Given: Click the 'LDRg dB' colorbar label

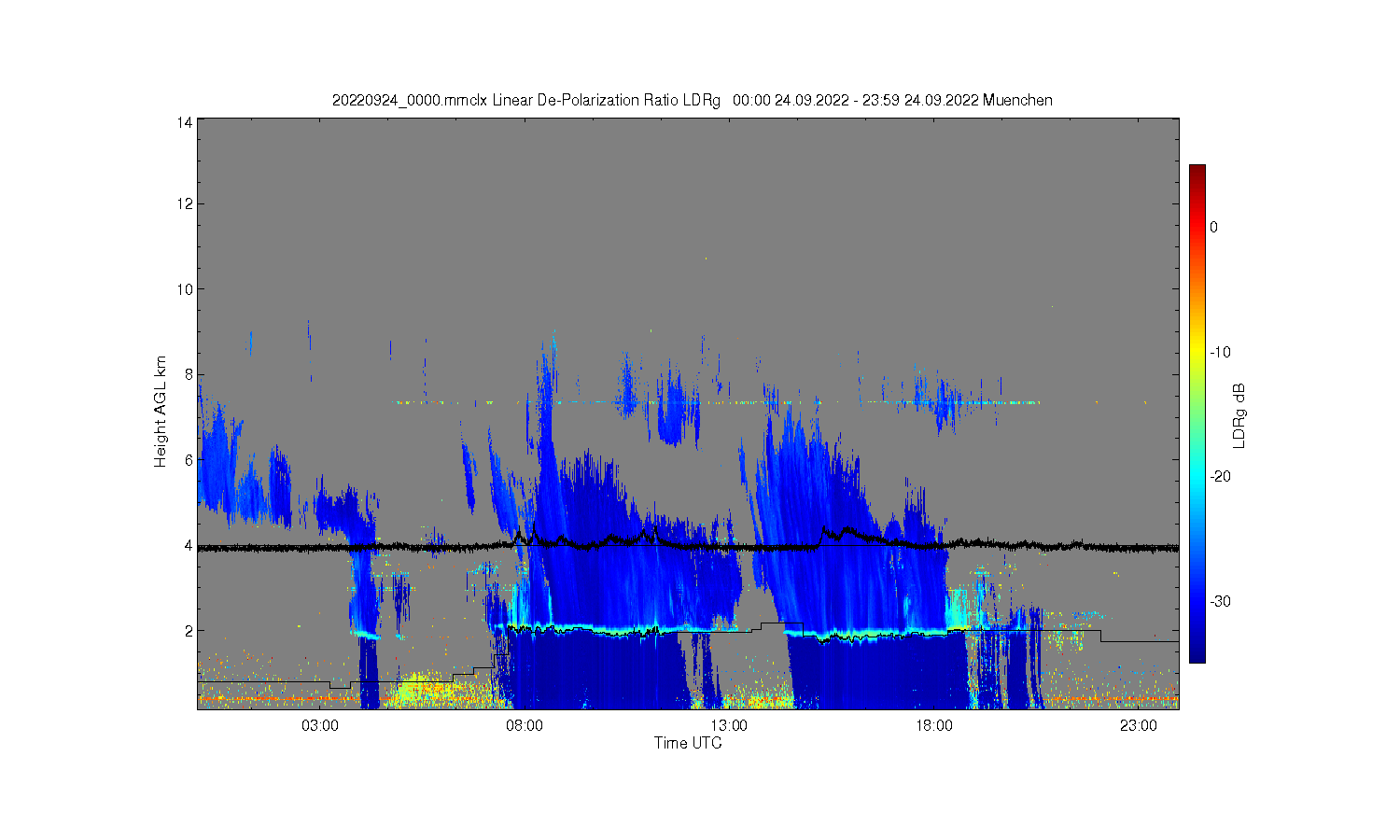Looking at the screenshot, I should 1239,416.
